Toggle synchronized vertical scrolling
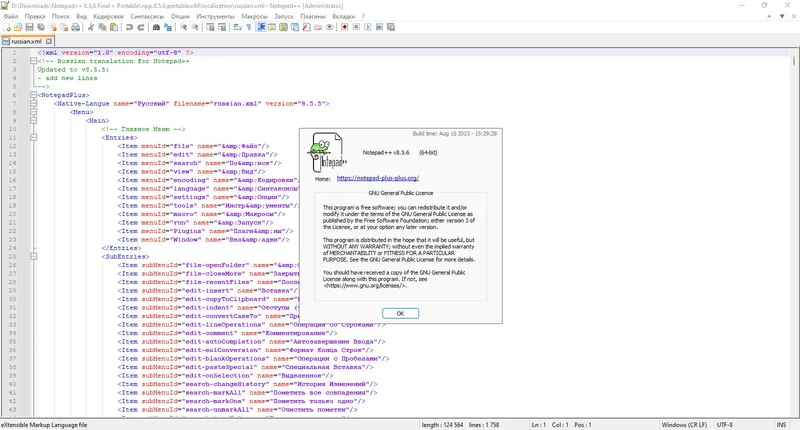Viewport: 800px width, 430px height. [x=210, y=27]
